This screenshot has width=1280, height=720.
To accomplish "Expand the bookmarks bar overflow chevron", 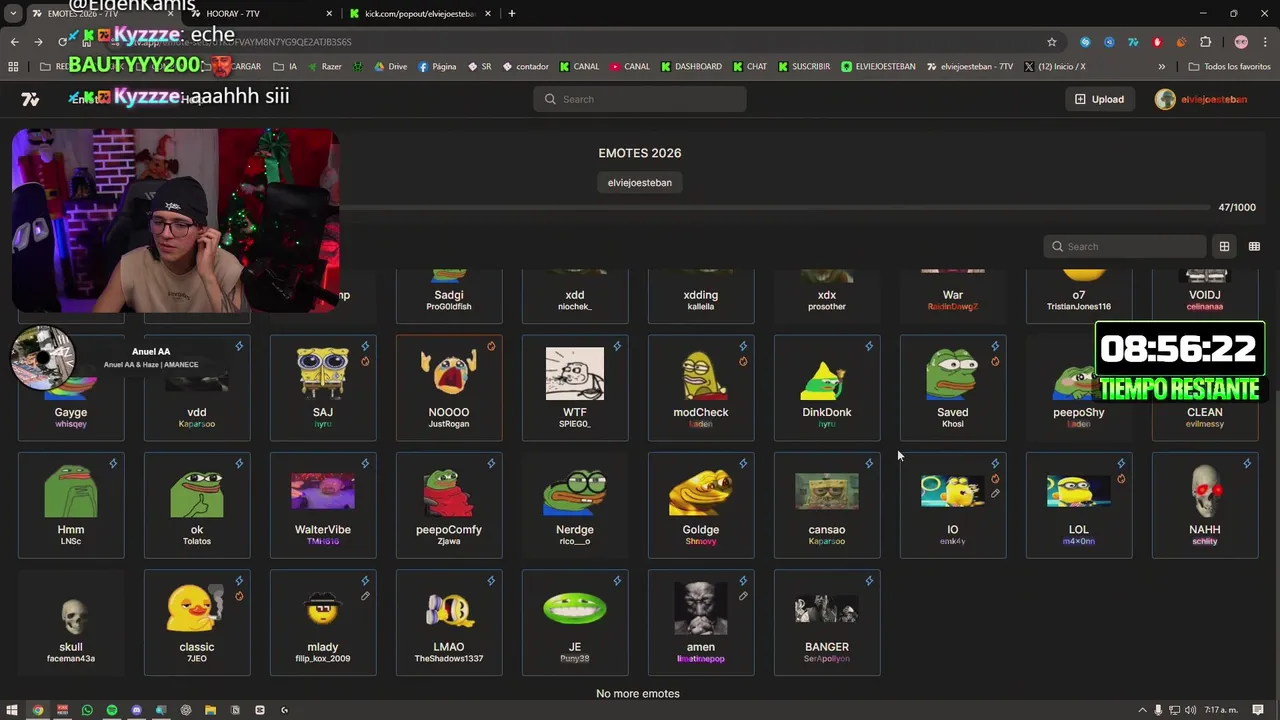I will pos(1161,67).
